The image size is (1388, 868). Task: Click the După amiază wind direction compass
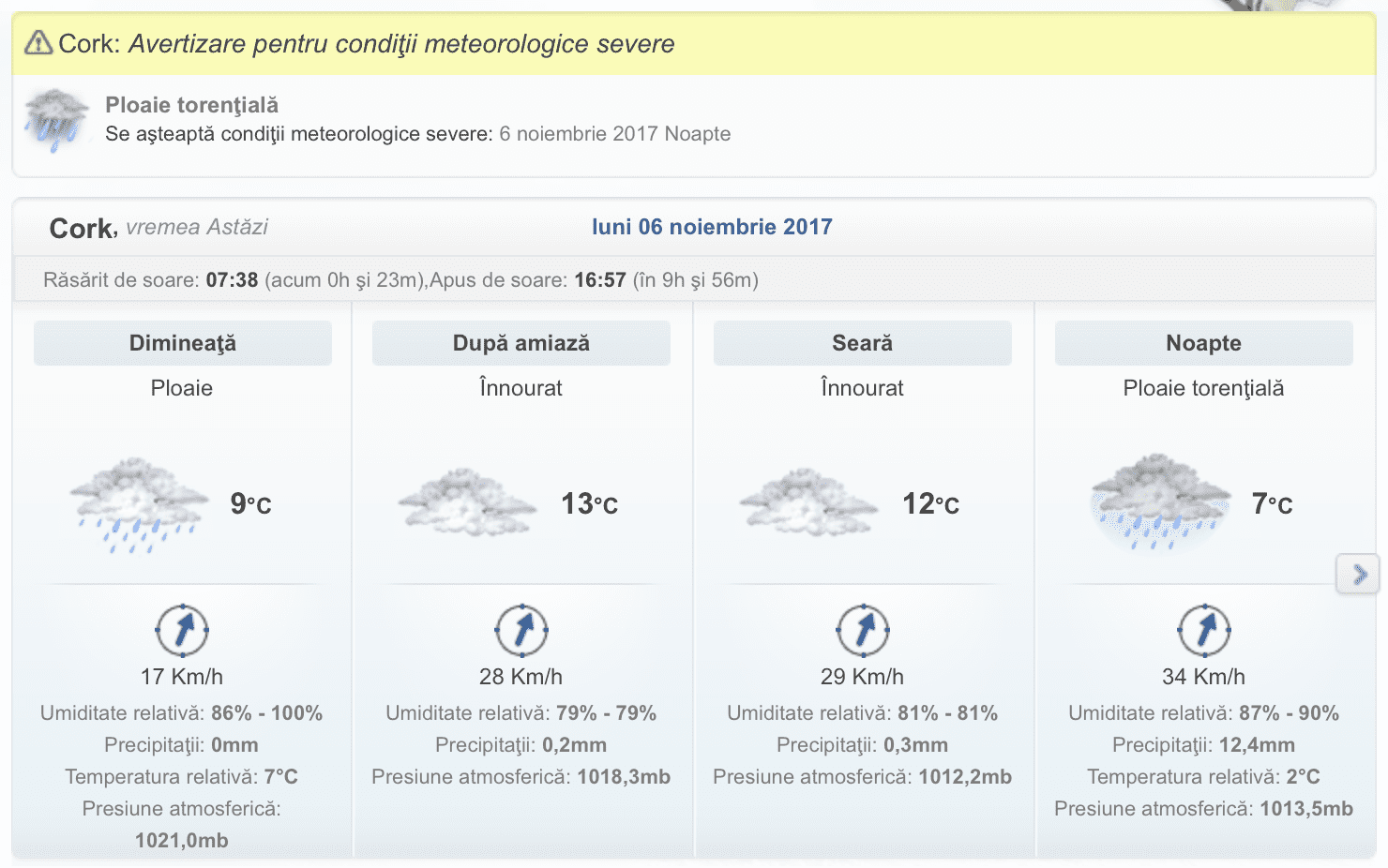[521, 630]
